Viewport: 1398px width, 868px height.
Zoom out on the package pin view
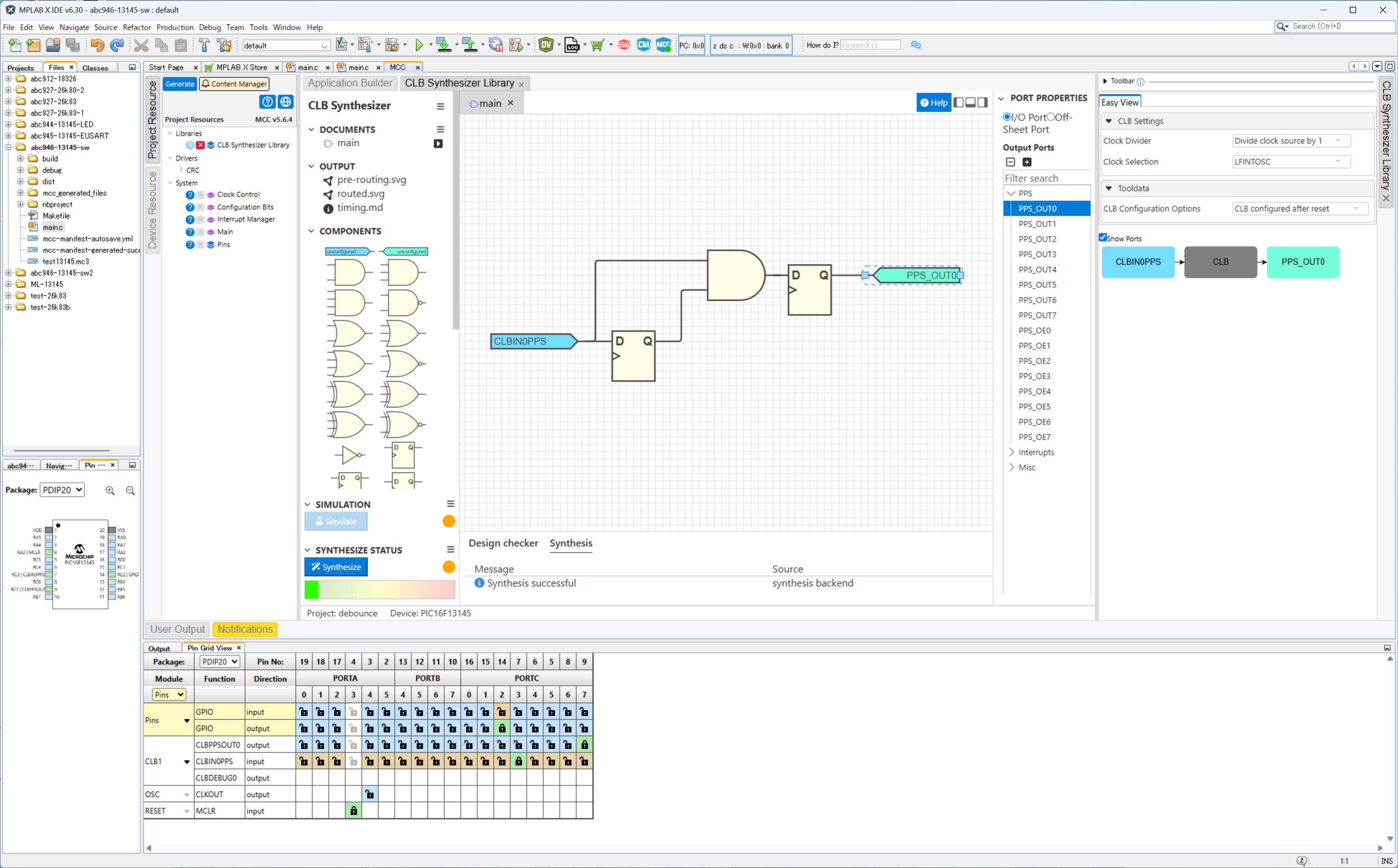[x=130, y=490]
